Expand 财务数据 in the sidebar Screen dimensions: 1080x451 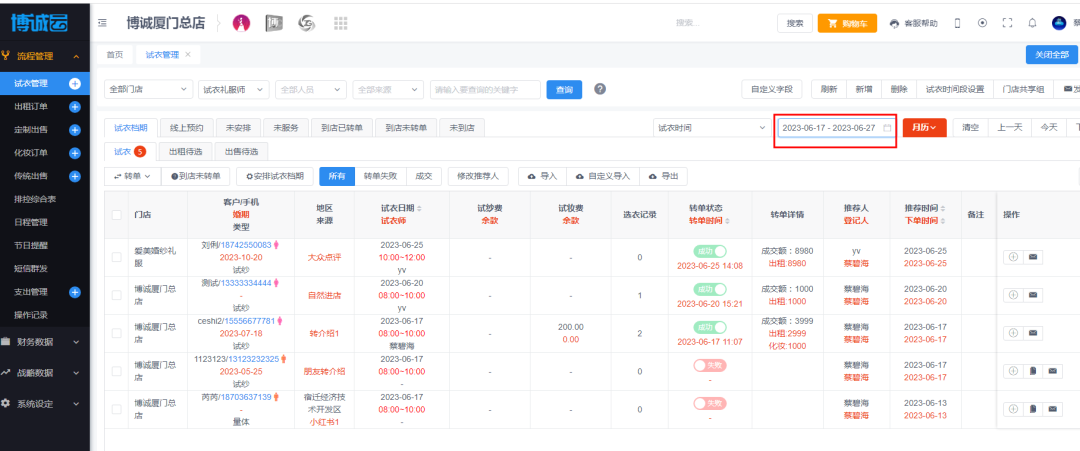(45, 342)
